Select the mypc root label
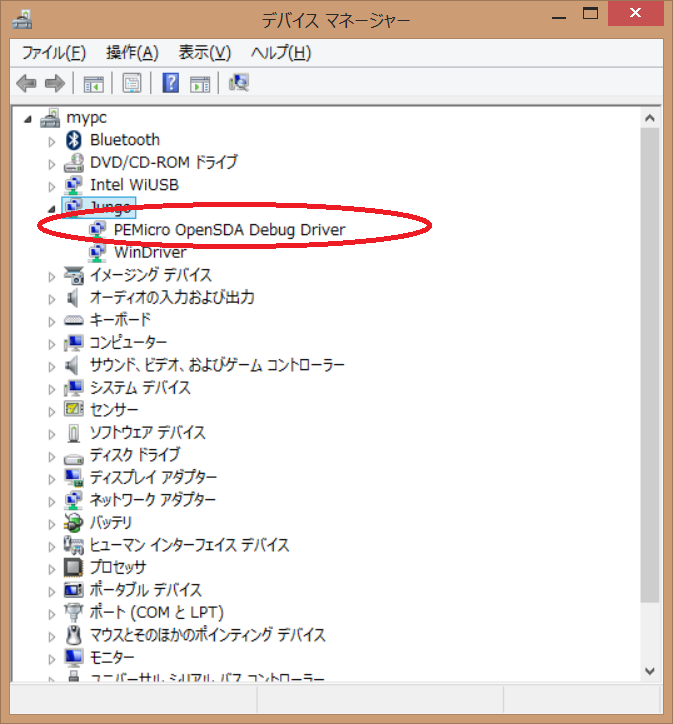 click(x=86, y=118)
